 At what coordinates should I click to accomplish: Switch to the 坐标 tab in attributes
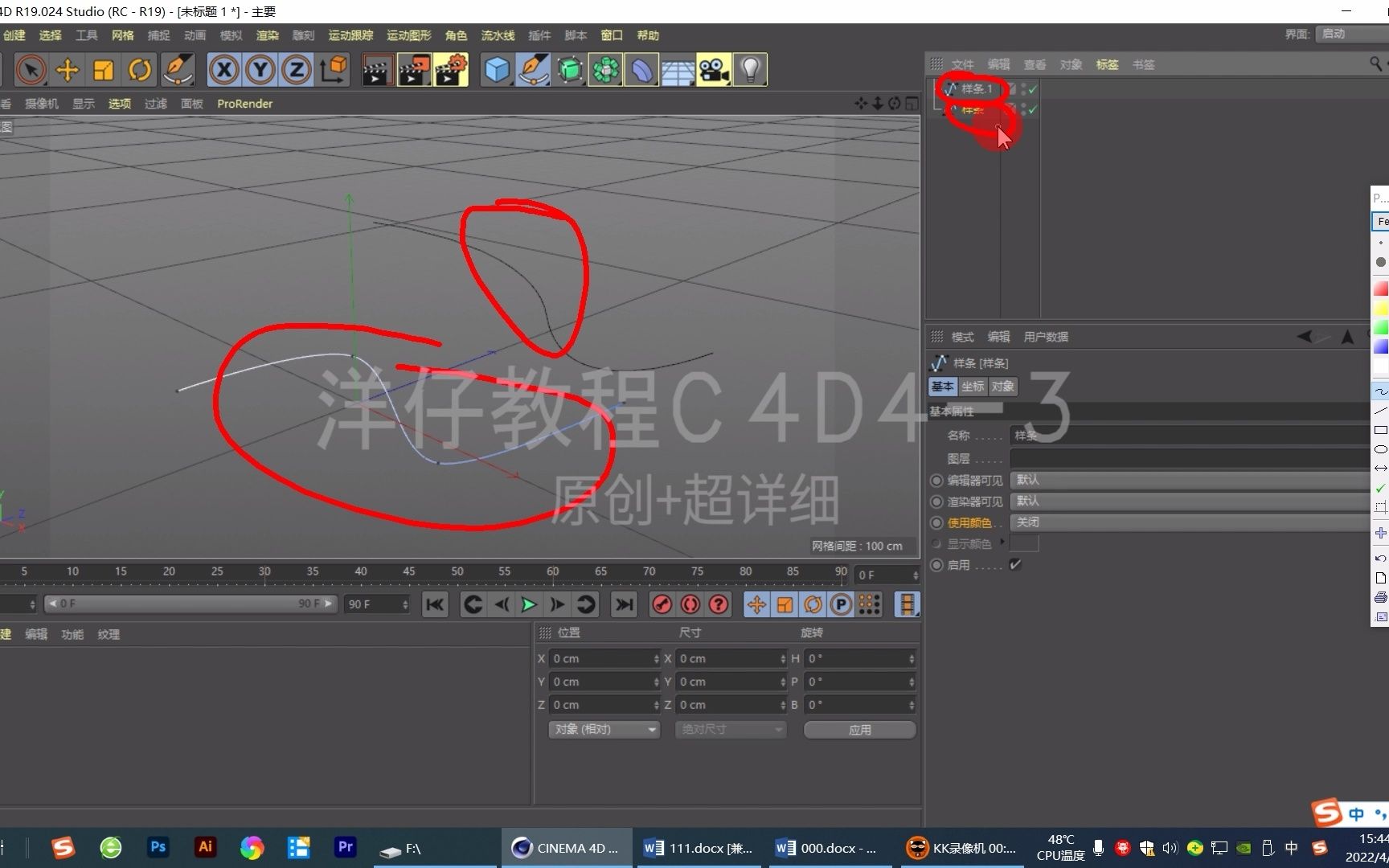[972, 387]
